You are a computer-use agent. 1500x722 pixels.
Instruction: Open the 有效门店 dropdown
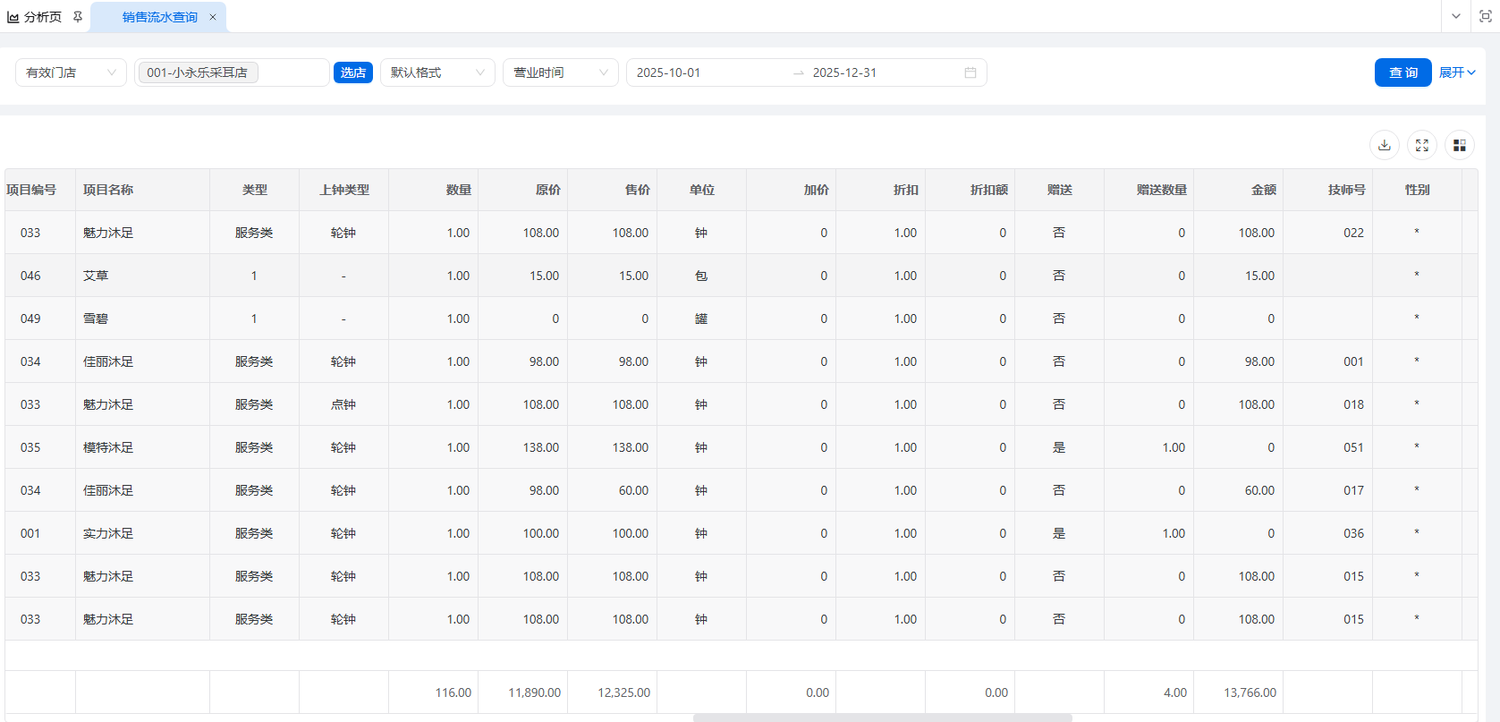coord(71,73)
